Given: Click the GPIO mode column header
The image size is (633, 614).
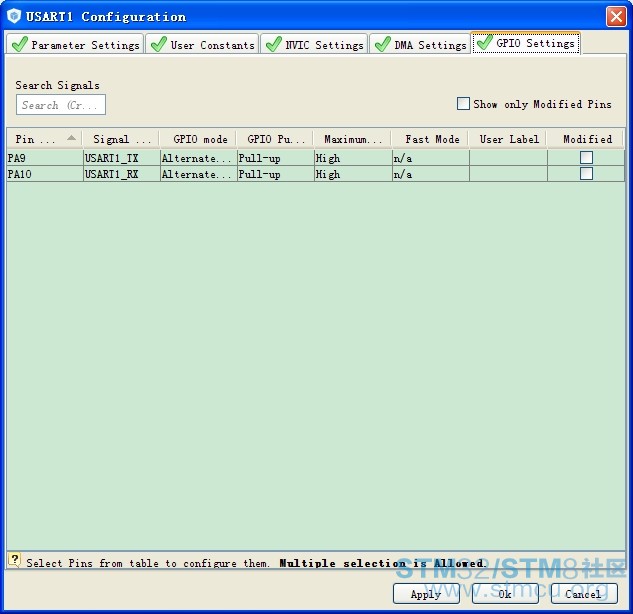Looking at the screenshot, I should coord(198,139).
